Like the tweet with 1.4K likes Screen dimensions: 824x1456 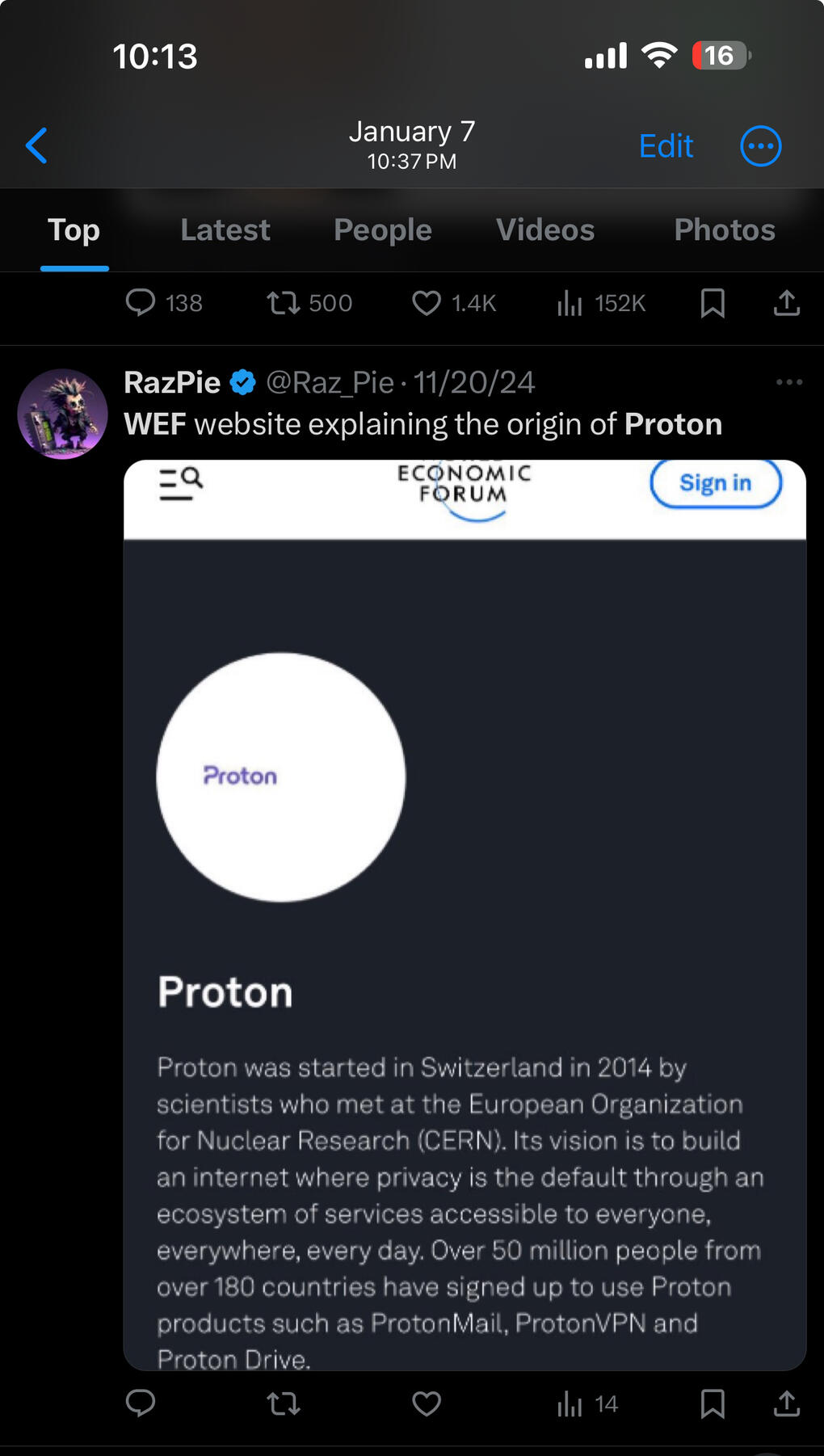(427, 303)
